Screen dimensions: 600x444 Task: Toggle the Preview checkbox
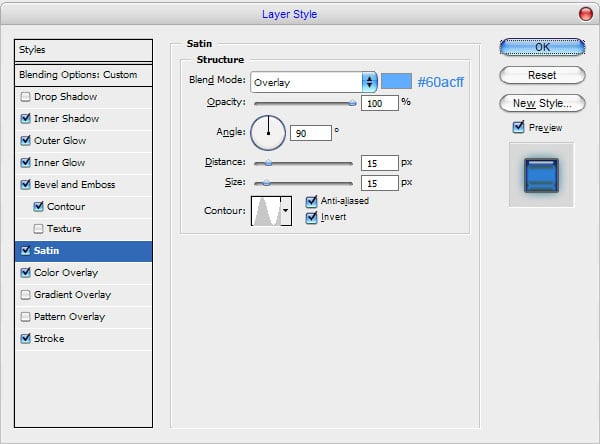click(518, 128)
